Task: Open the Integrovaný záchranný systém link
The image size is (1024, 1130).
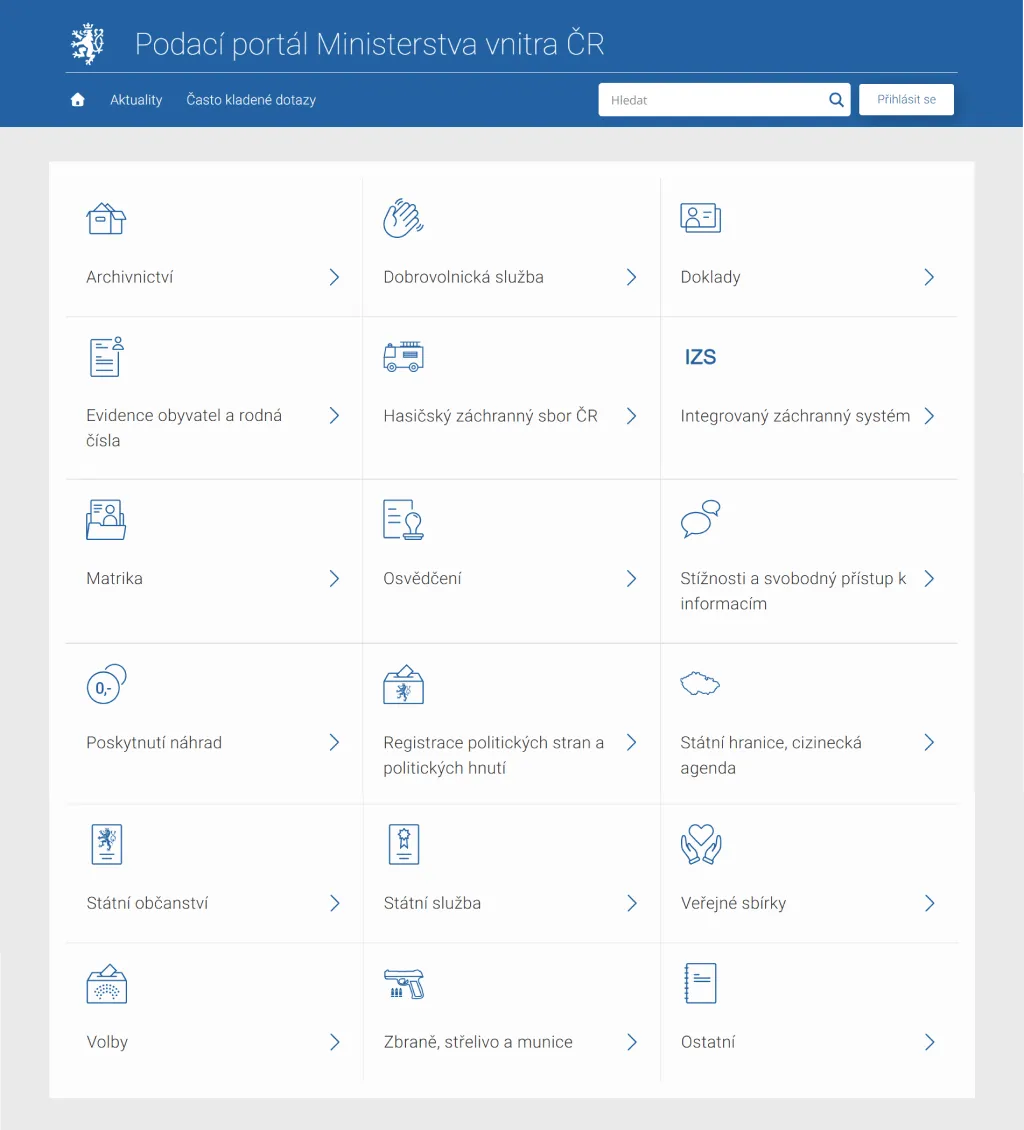Action: (x=796, y=416)
